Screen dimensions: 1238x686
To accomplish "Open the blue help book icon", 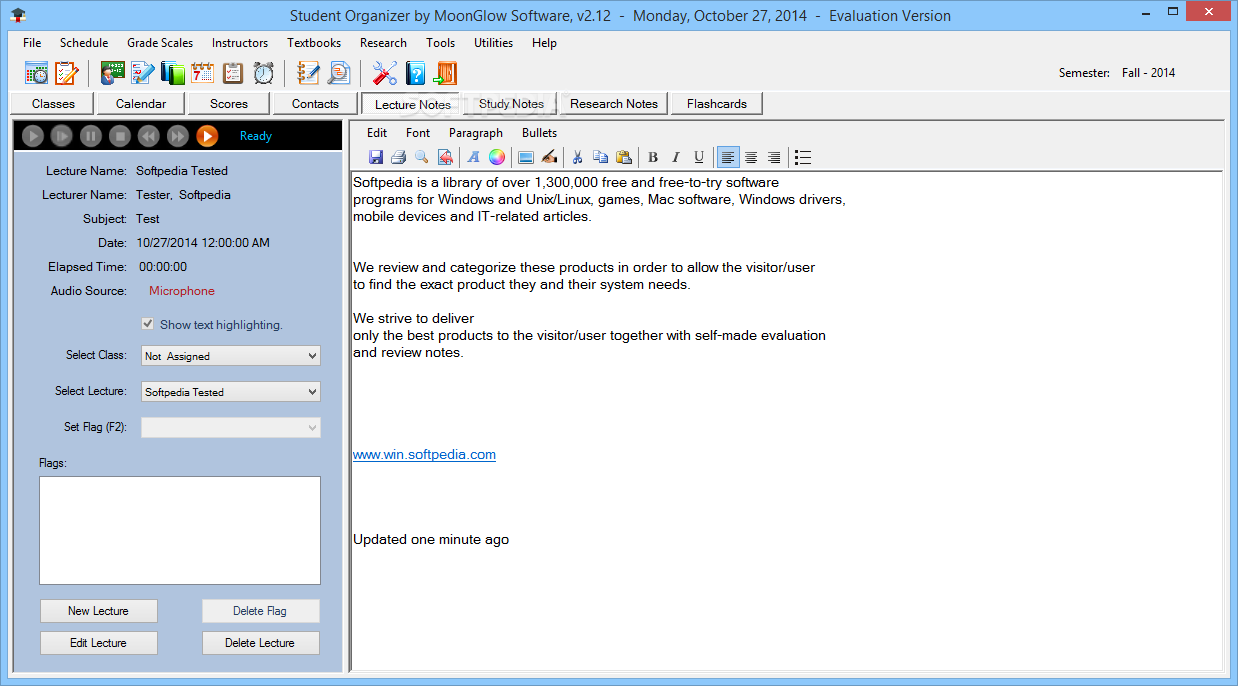I will pyautogui.click(x=415, y=73).
